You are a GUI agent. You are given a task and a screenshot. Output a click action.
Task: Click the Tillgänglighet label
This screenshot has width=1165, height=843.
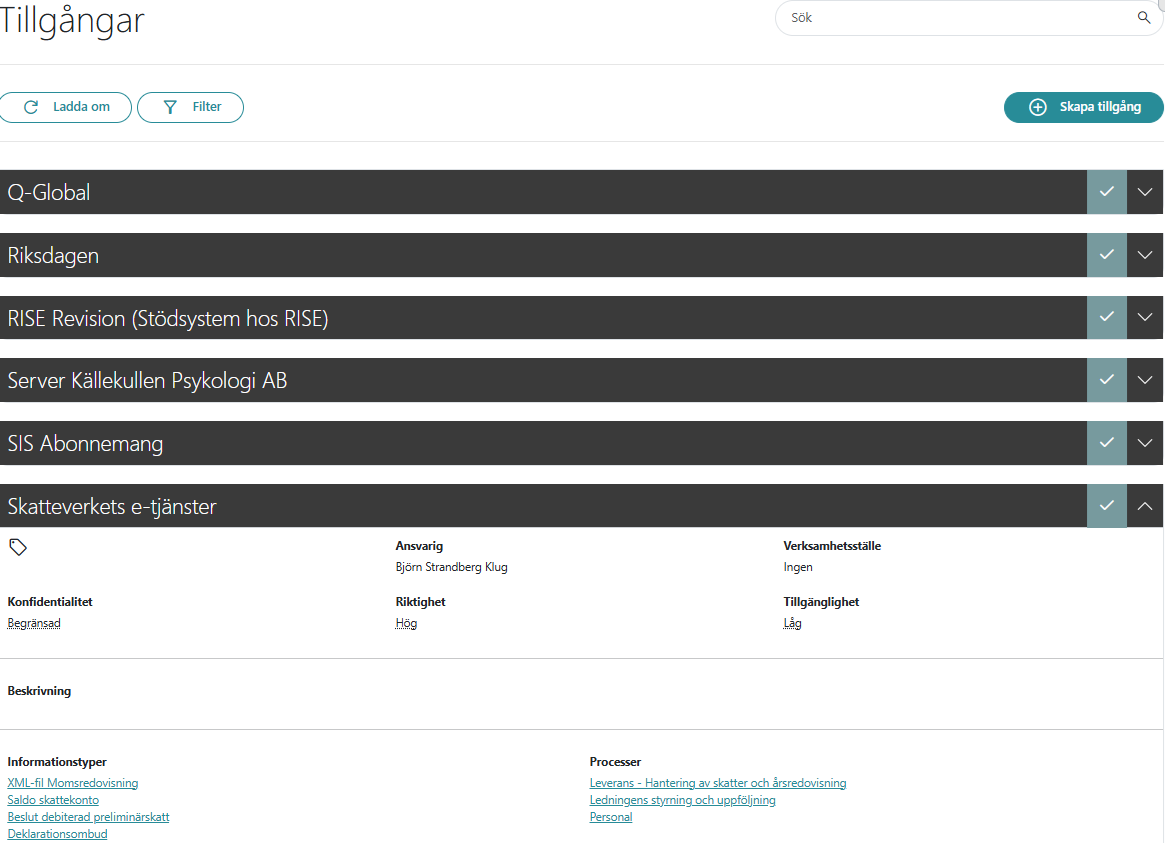821,602
